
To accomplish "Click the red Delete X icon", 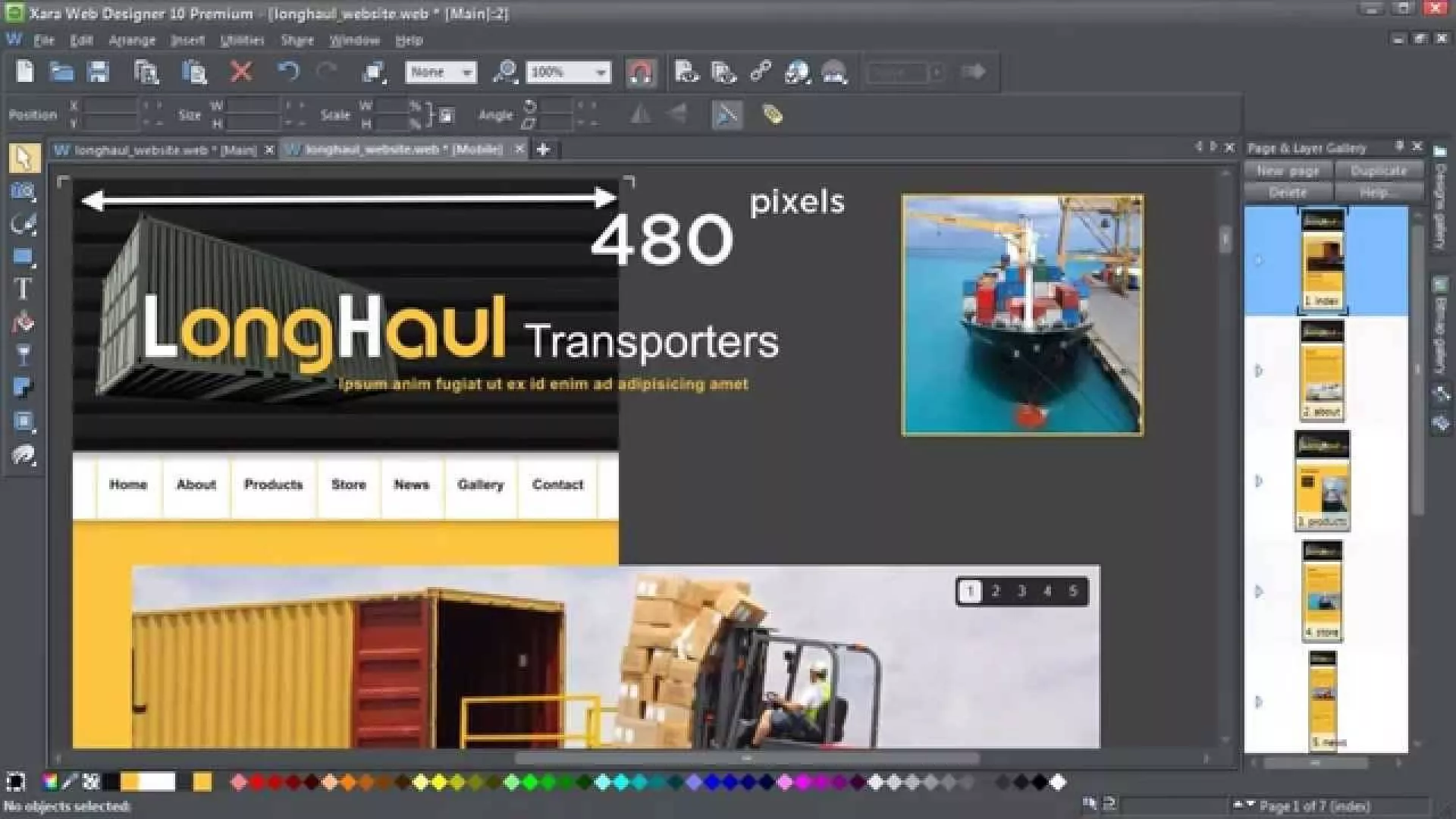I will (241, 72).
